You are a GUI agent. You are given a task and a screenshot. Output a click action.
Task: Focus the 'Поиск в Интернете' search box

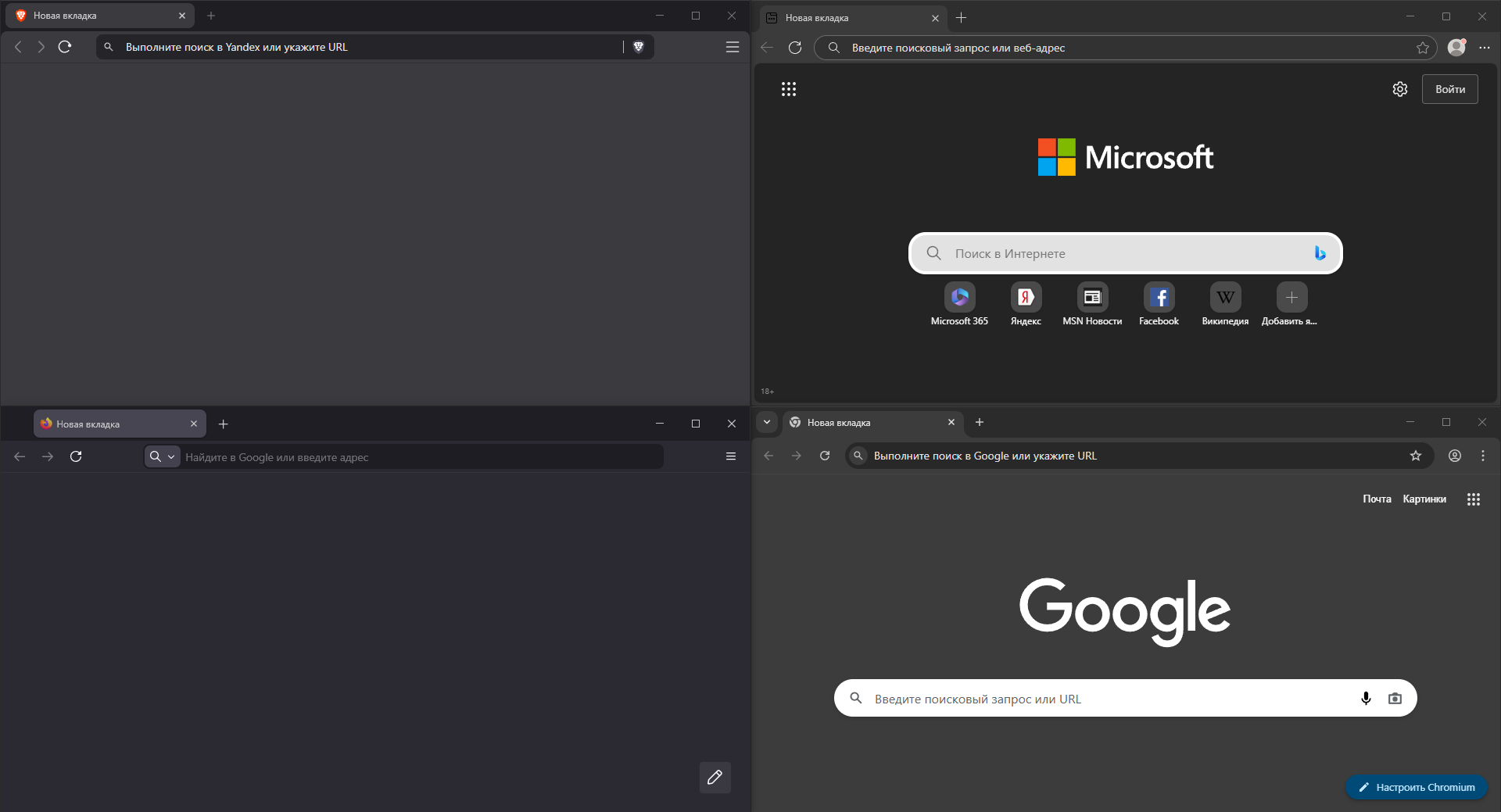(x=1126, y=253)
